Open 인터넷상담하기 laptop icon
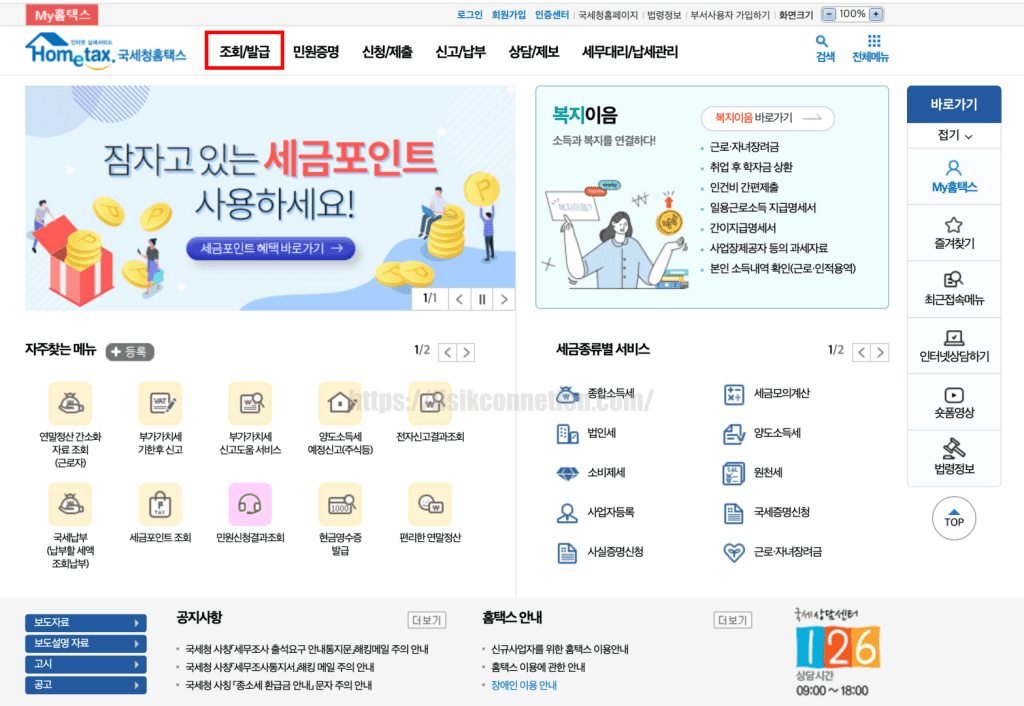This screenshot has height=706, width=1024. tap(953, 337)
